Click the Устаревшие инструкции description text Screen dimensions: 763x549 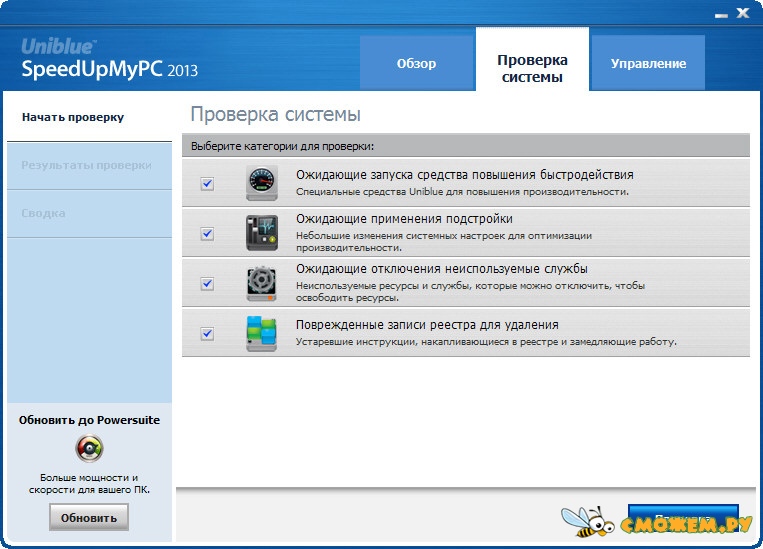[486, 342]
